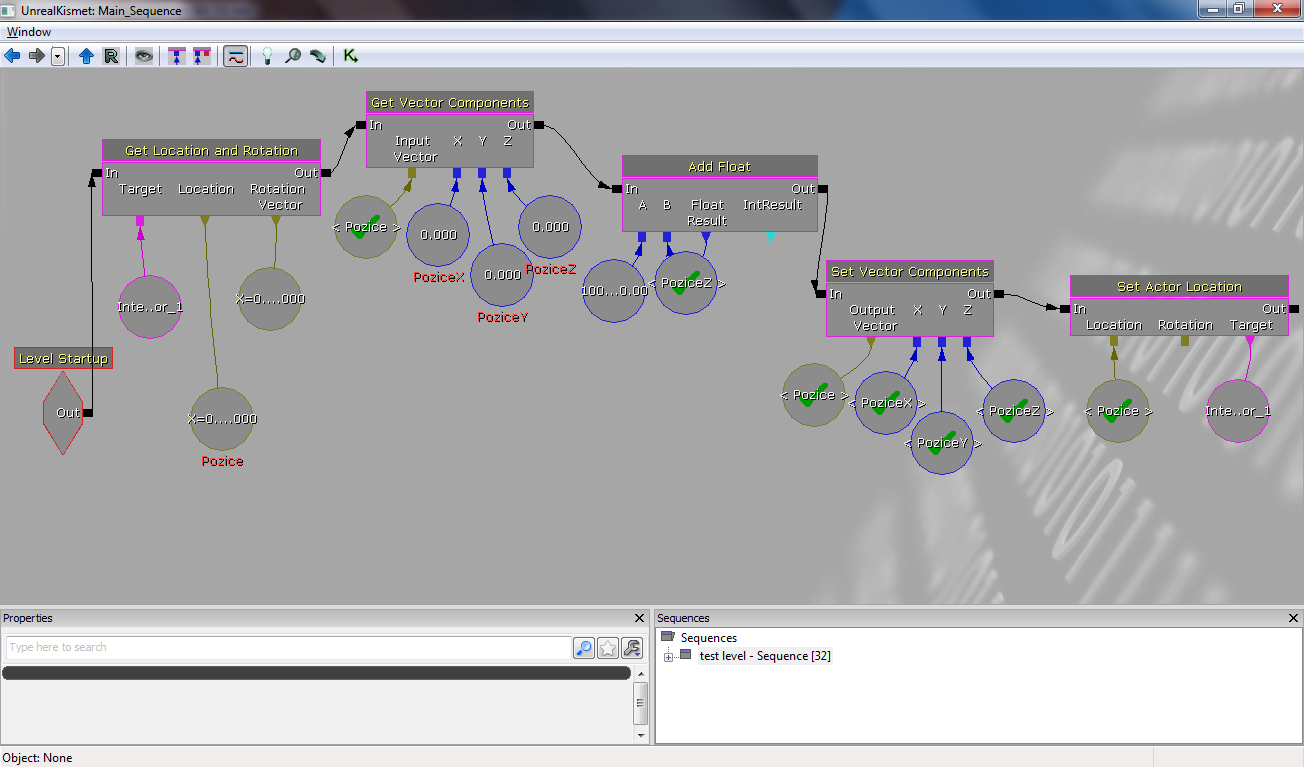The height and width of the screenshot is (768, 1304).
Task: Close the Sequences panel
Action: [1294, 618]
